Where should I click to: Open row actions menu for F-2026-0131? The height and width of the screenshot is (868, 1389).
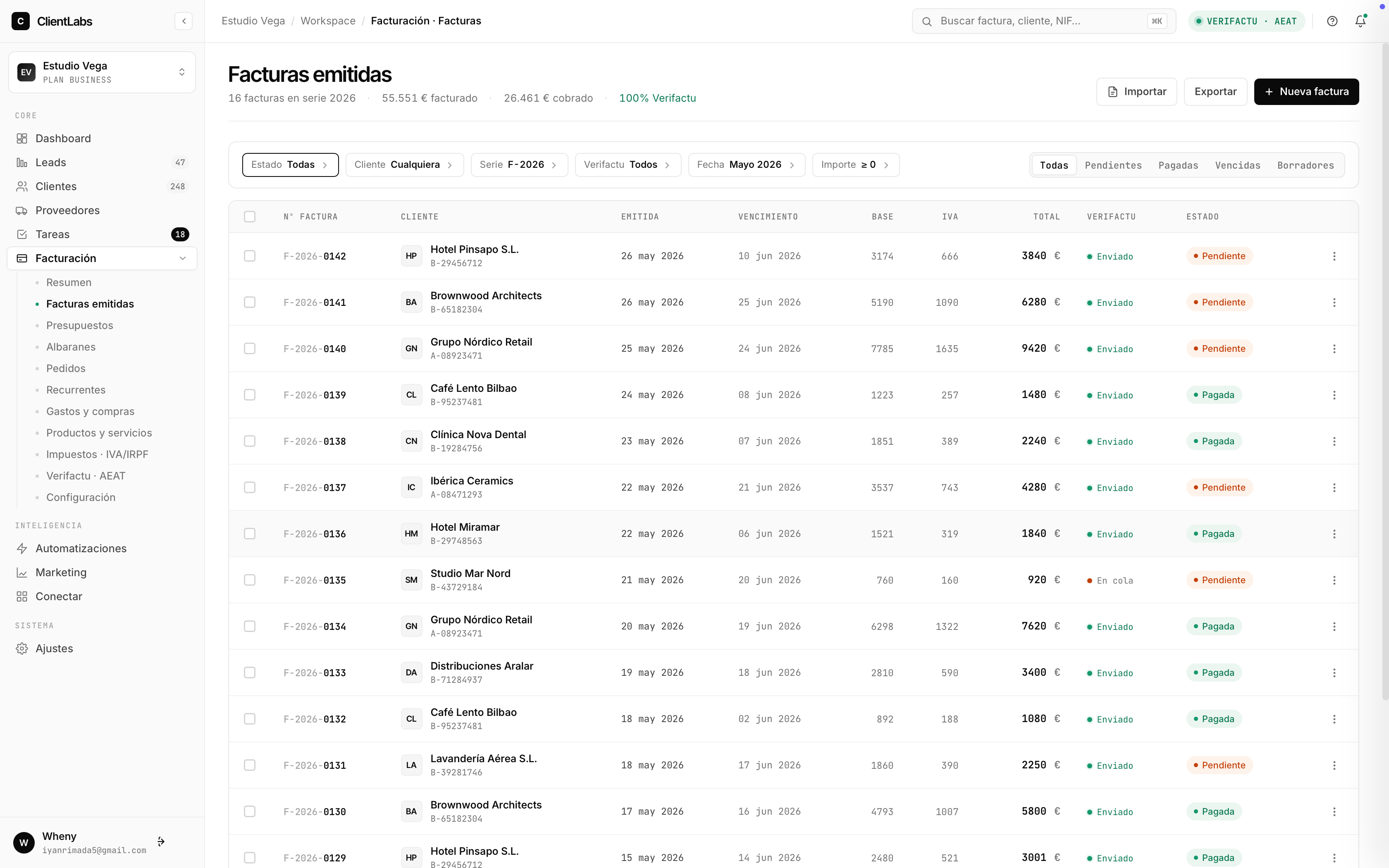[x=1334, y=765]
